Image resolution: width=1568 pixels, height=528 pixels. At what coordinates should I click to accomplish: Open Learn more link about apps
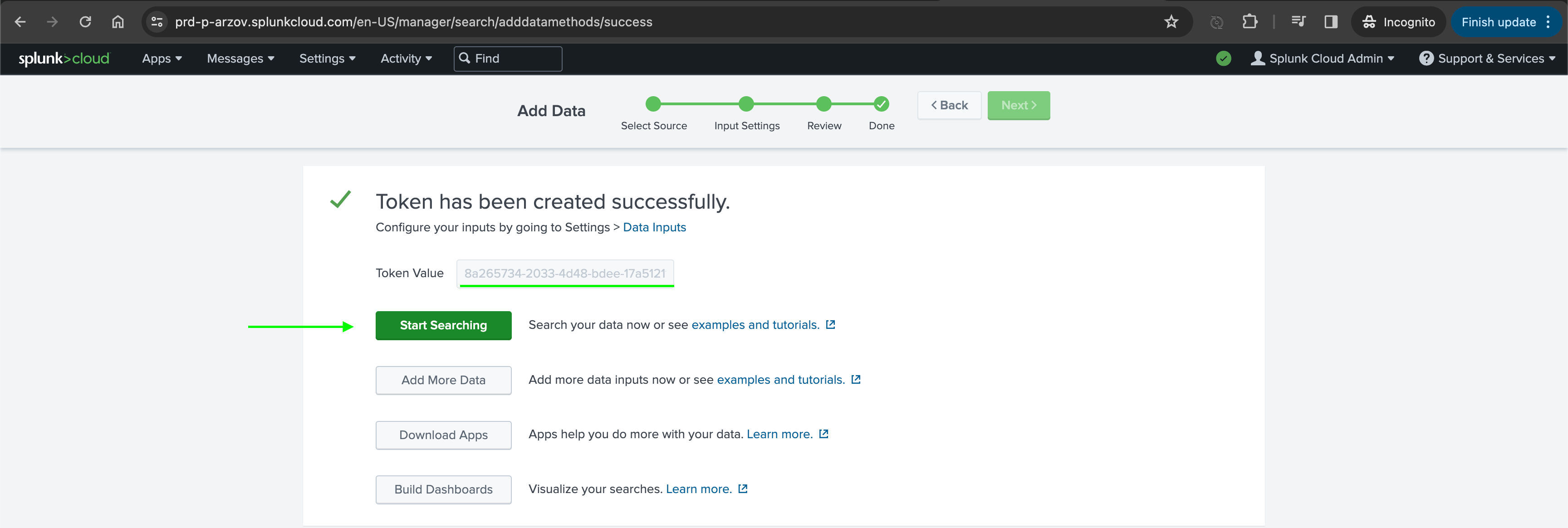[780, 434]
